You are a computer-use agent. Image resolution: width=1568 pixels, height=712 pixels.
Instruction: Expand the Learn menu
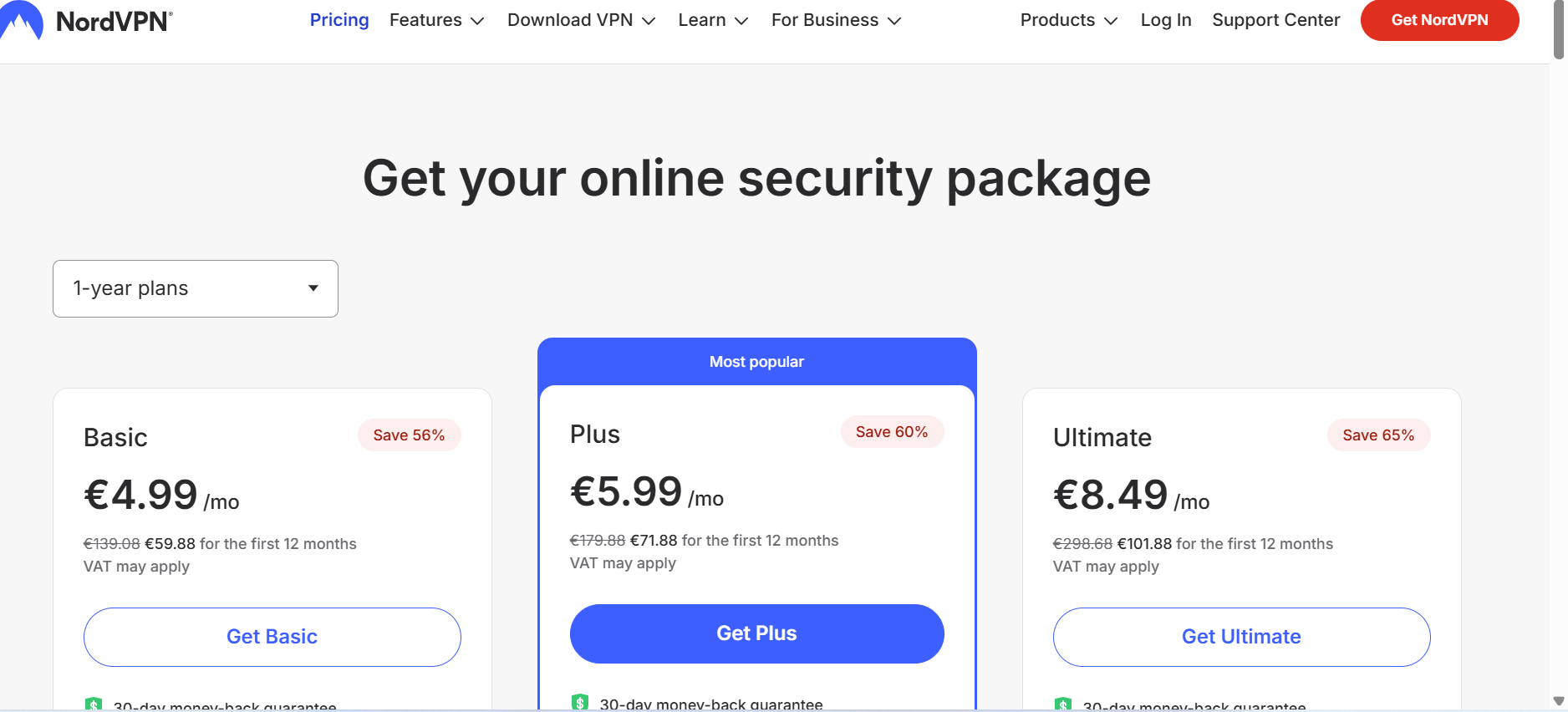coord(712,20)
